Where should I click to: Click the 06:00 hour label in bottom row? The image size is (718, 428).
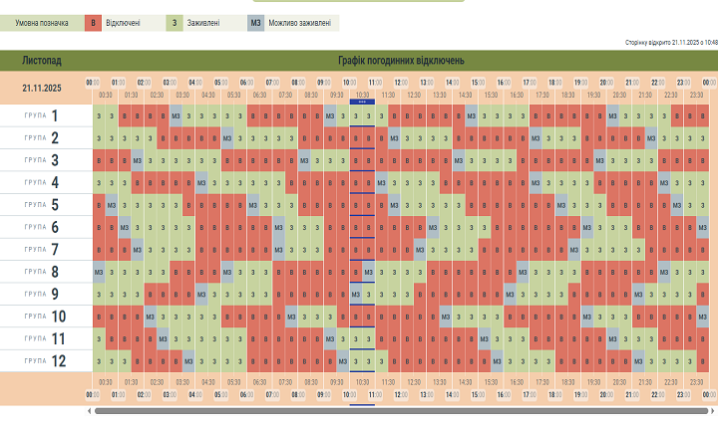pos(246,395)
